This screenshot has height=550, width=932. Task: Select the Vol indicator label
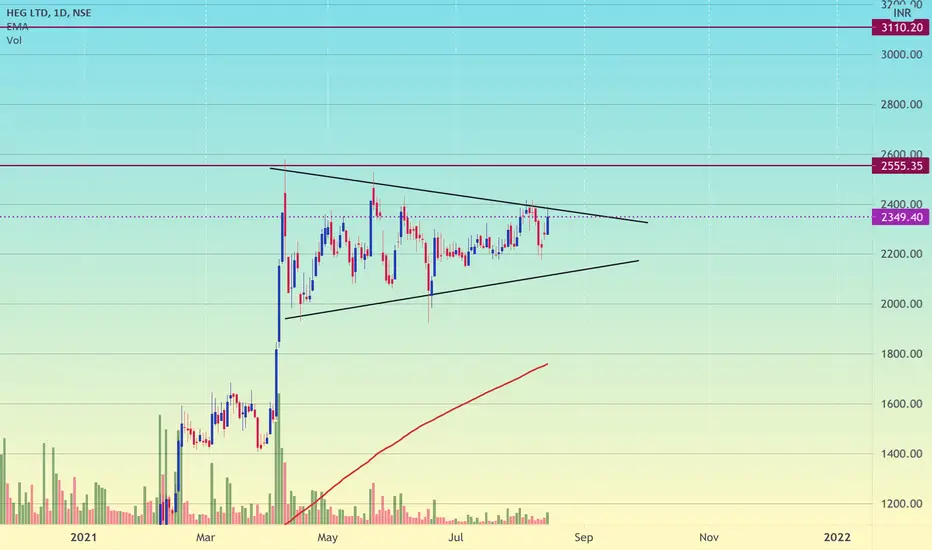[14, 40]
